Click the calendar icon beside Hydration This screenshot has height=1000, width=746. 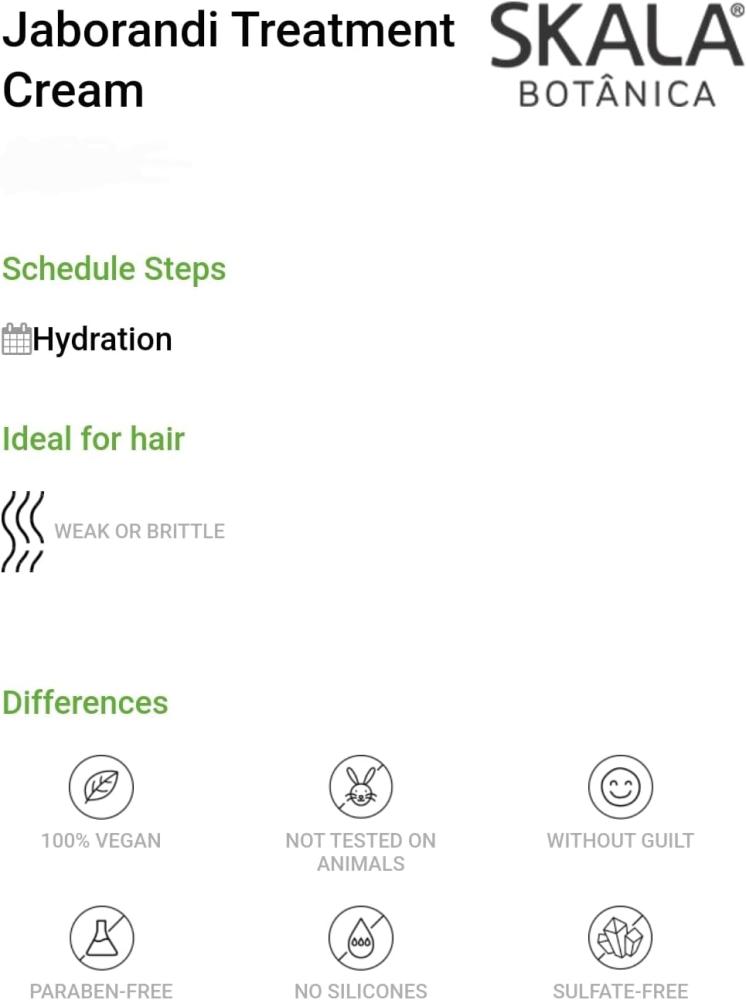pyautogui.click(x=16, y=339)
